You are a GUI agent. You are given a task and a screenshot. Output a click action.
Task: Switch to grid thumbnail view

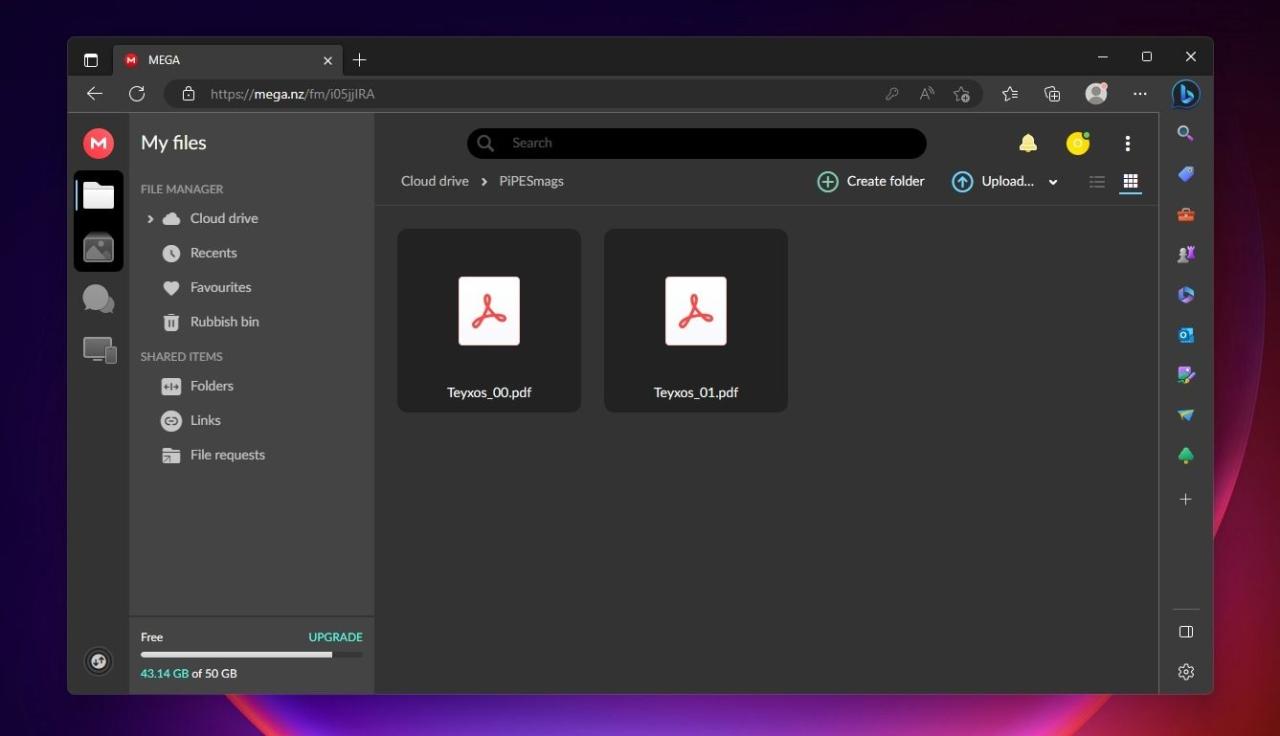(x=1131, y=181)
